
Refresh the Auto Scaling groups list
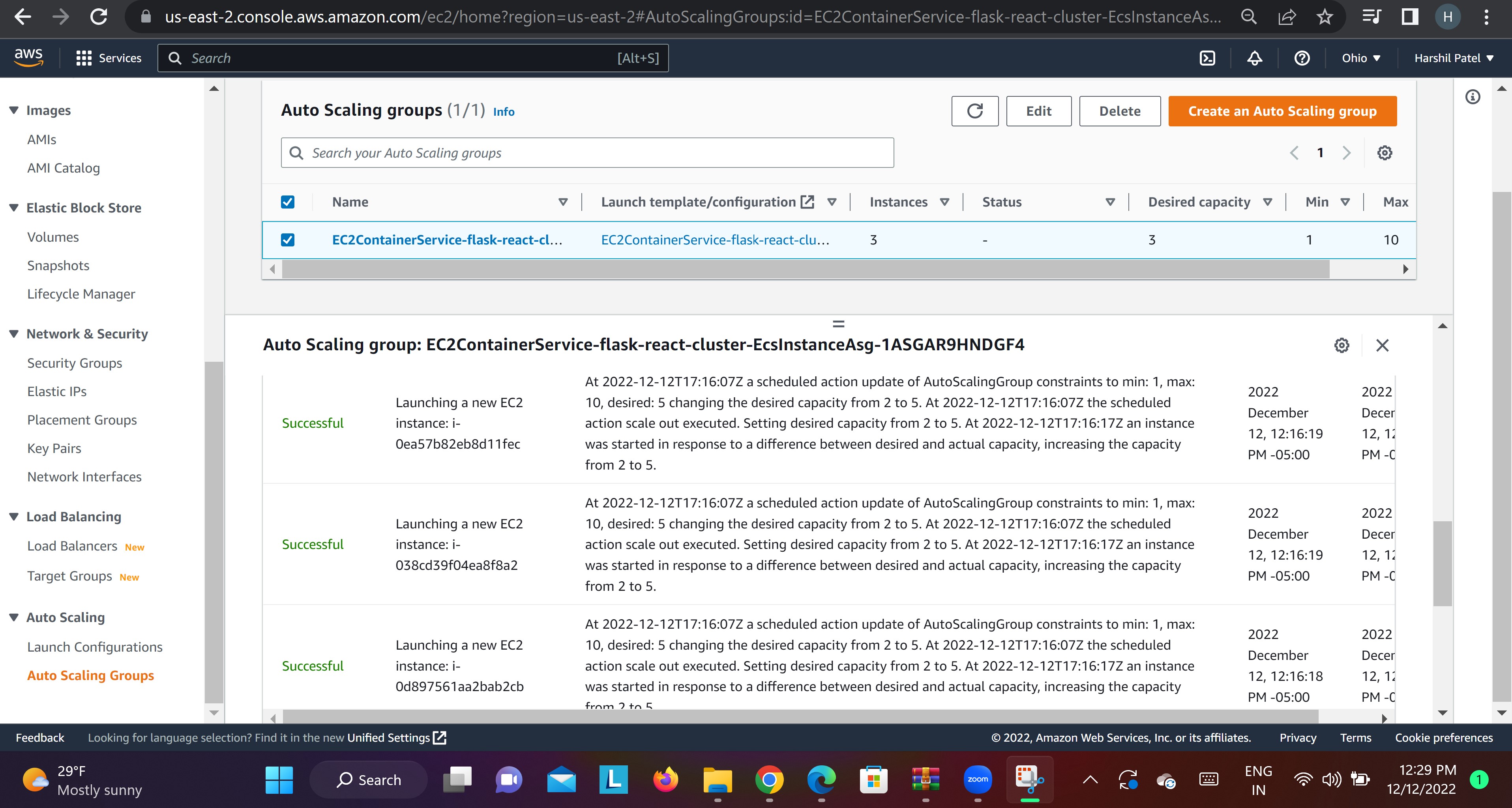974,111
